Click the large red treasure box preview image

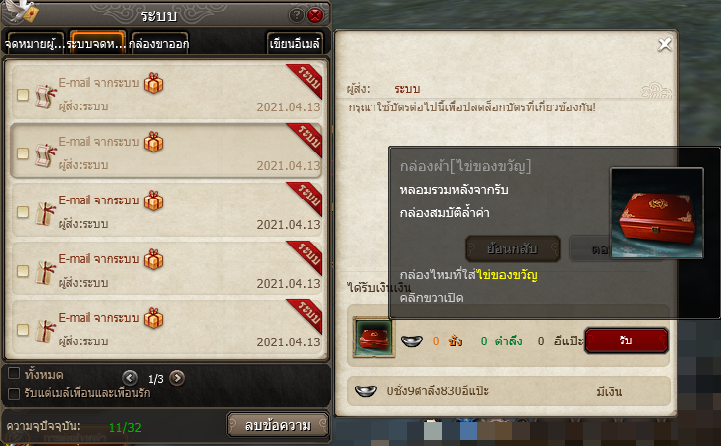(657, 213)
